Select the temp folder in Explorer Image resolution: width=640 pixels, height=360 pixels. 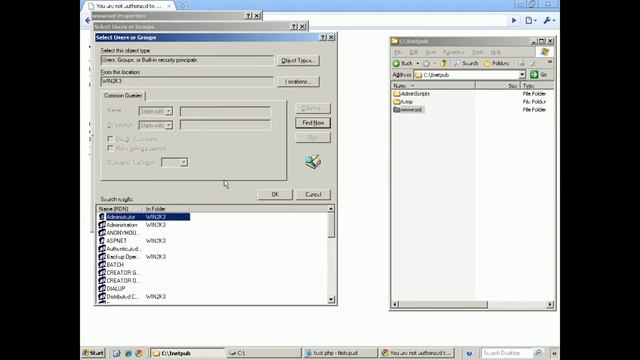coord(403,102)
